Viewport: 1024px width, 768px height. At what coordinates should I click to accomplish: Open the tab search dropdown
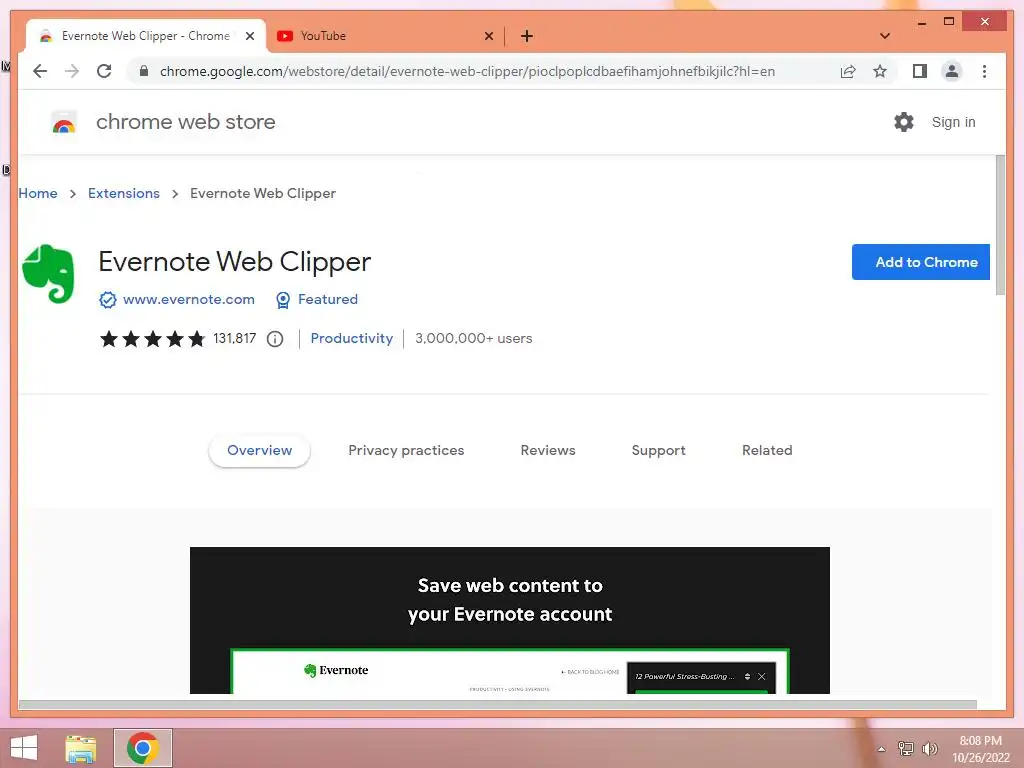coord(885,36)
